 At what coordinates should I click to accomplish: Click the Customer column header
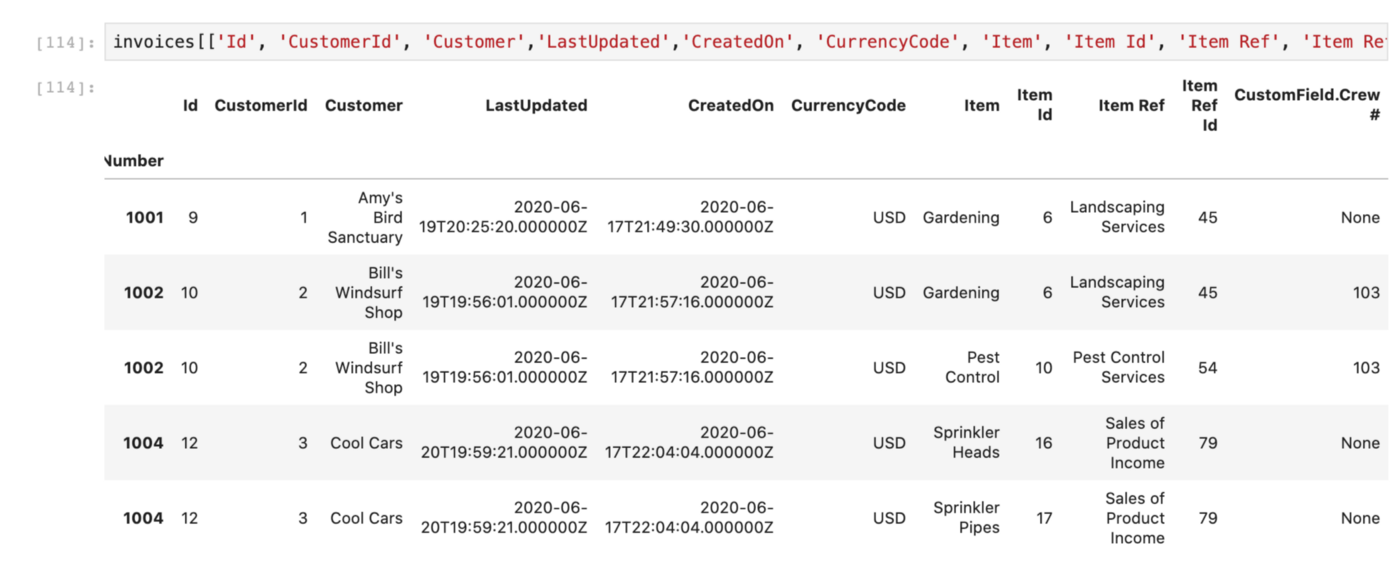364,105
